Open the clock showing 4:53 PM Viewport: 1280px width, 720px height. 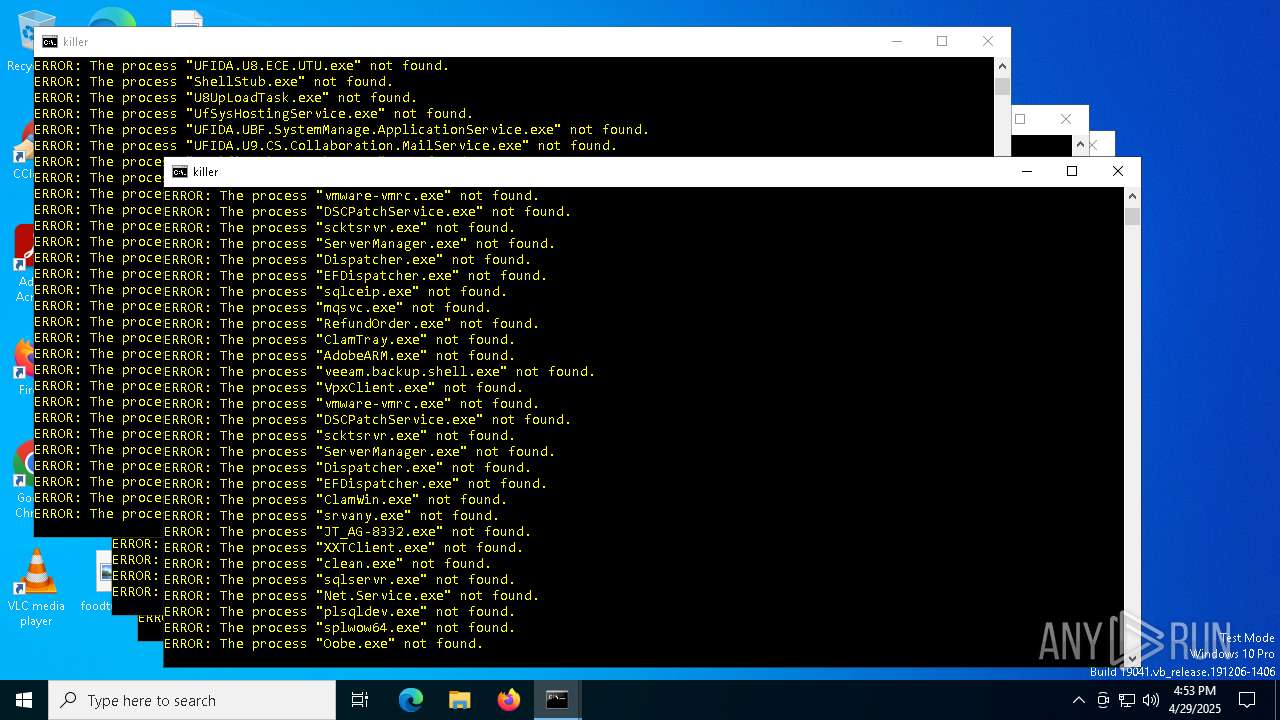1194,700
